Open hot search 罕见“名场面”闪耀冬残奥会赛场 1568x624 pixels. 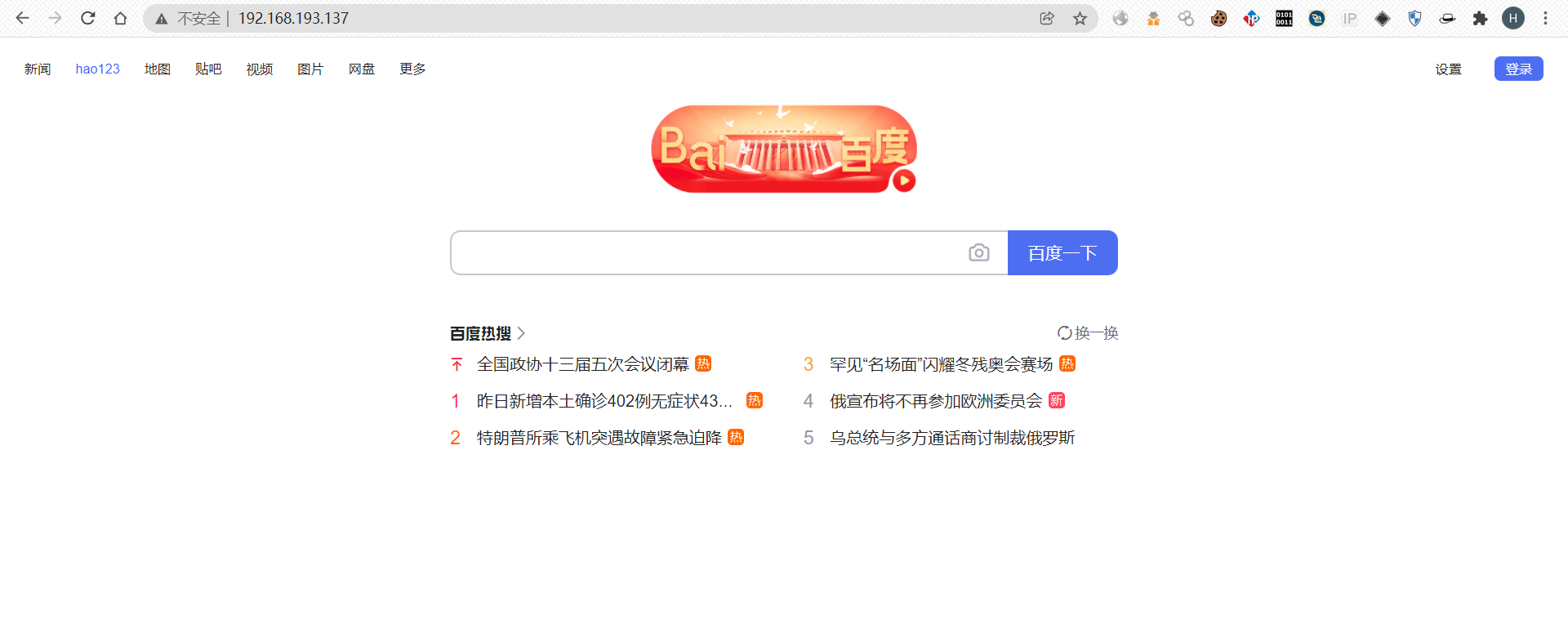942,364
